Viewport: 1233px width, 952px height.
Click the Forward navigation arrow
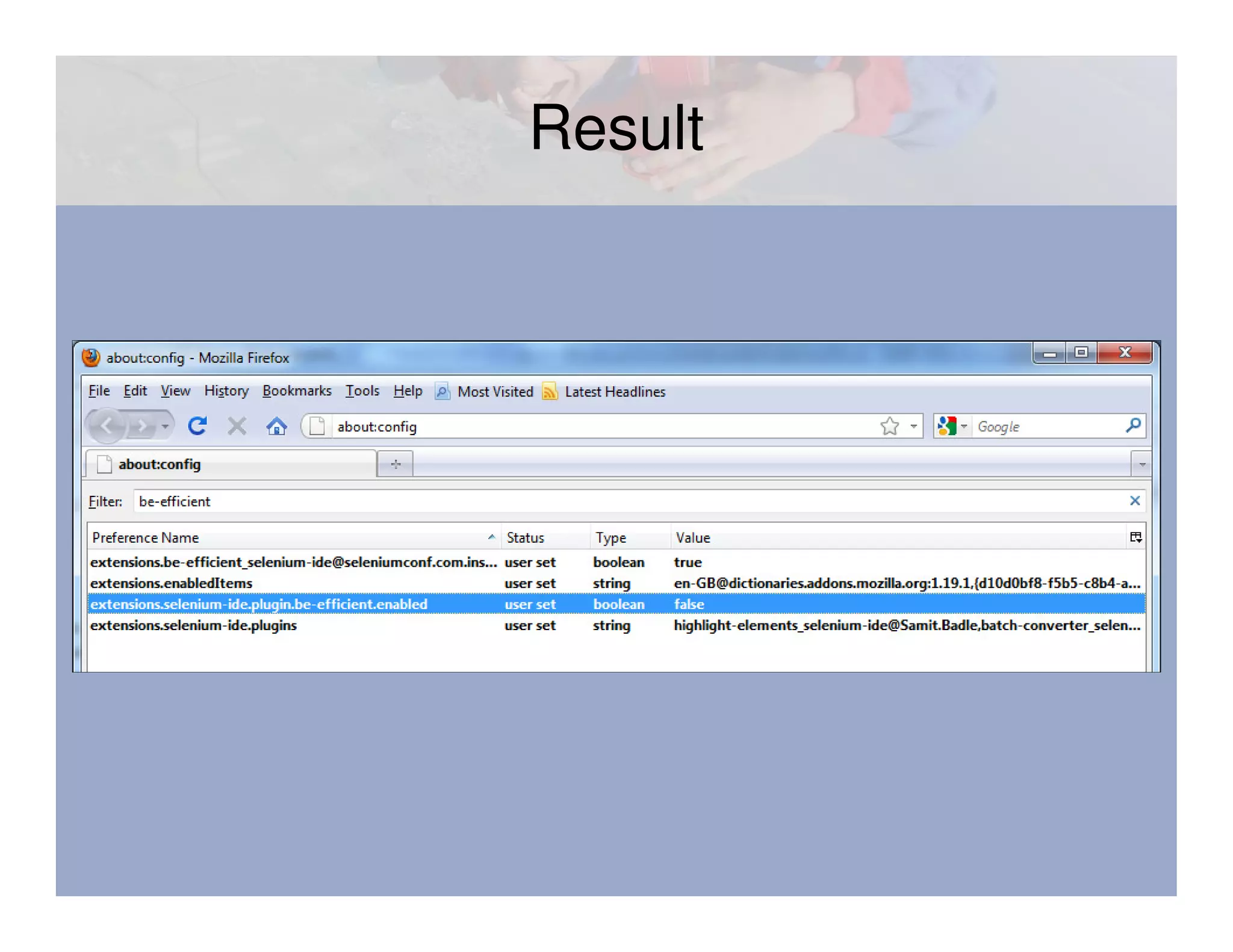(x=142, y=426)
